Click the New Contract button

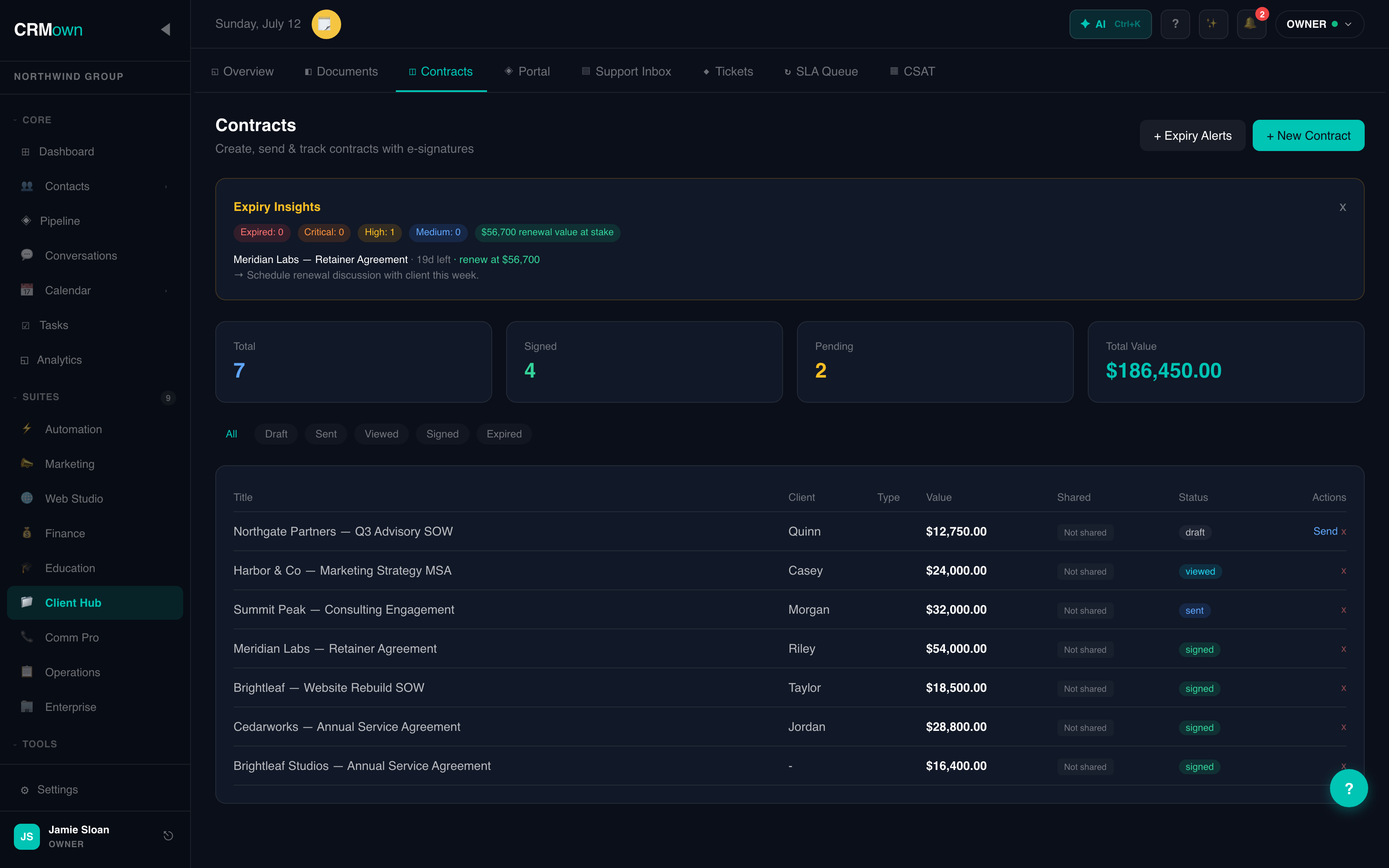coord(1308,135)
